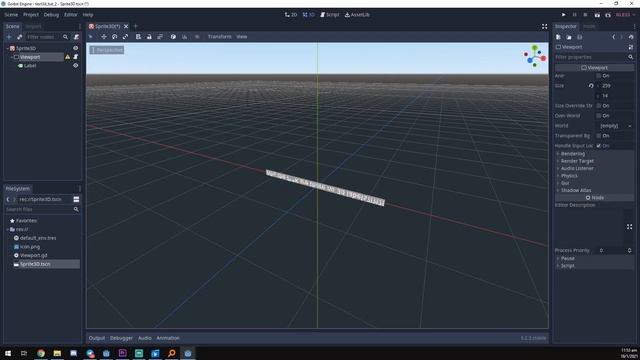Select Viewport.gd in FileSystem

33,256
